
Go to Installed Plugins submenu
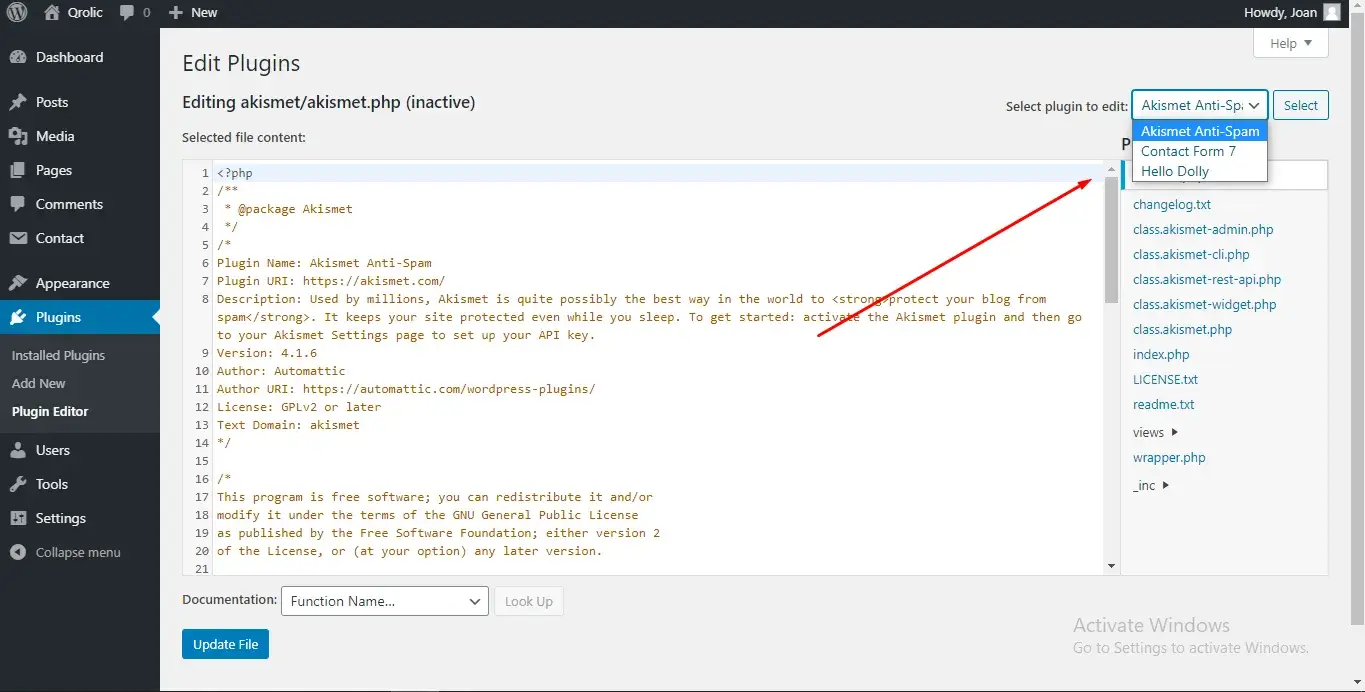click(x=58, y=355)
